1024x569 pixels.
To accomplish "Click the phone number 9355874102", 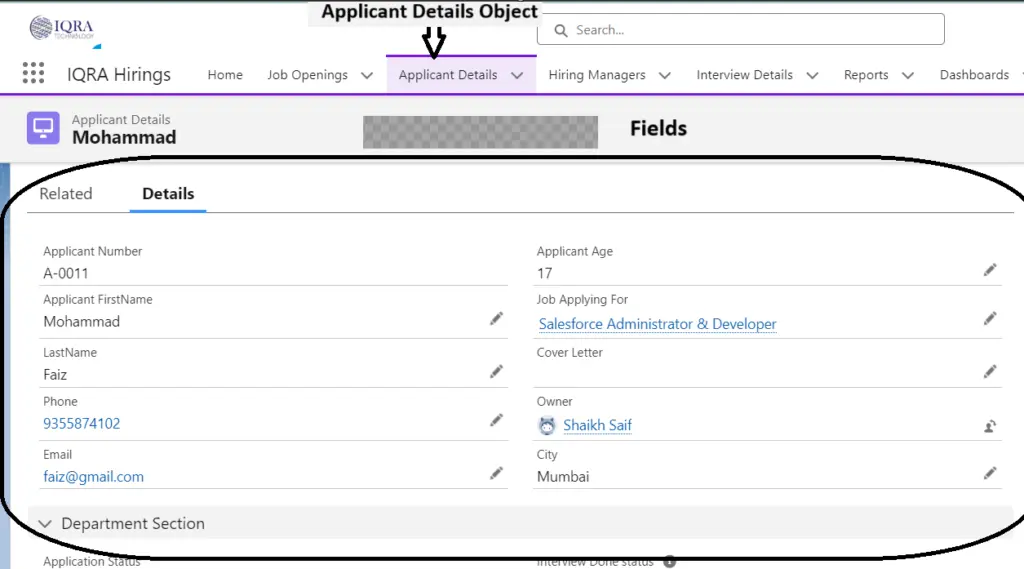I will point(82,424).
